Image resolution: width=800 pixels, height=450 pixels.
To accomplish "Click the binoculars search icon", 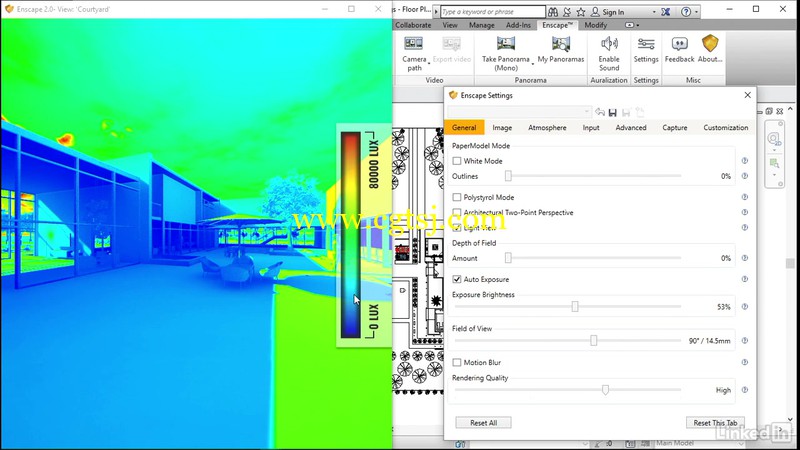I will (x=553, y=12).
